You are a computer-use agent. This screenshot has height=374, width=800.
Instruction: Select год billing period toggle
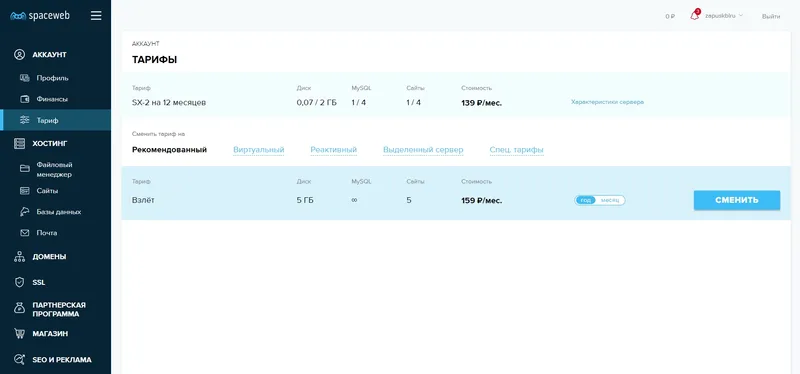pyautogui.click(x=586, y=200)
